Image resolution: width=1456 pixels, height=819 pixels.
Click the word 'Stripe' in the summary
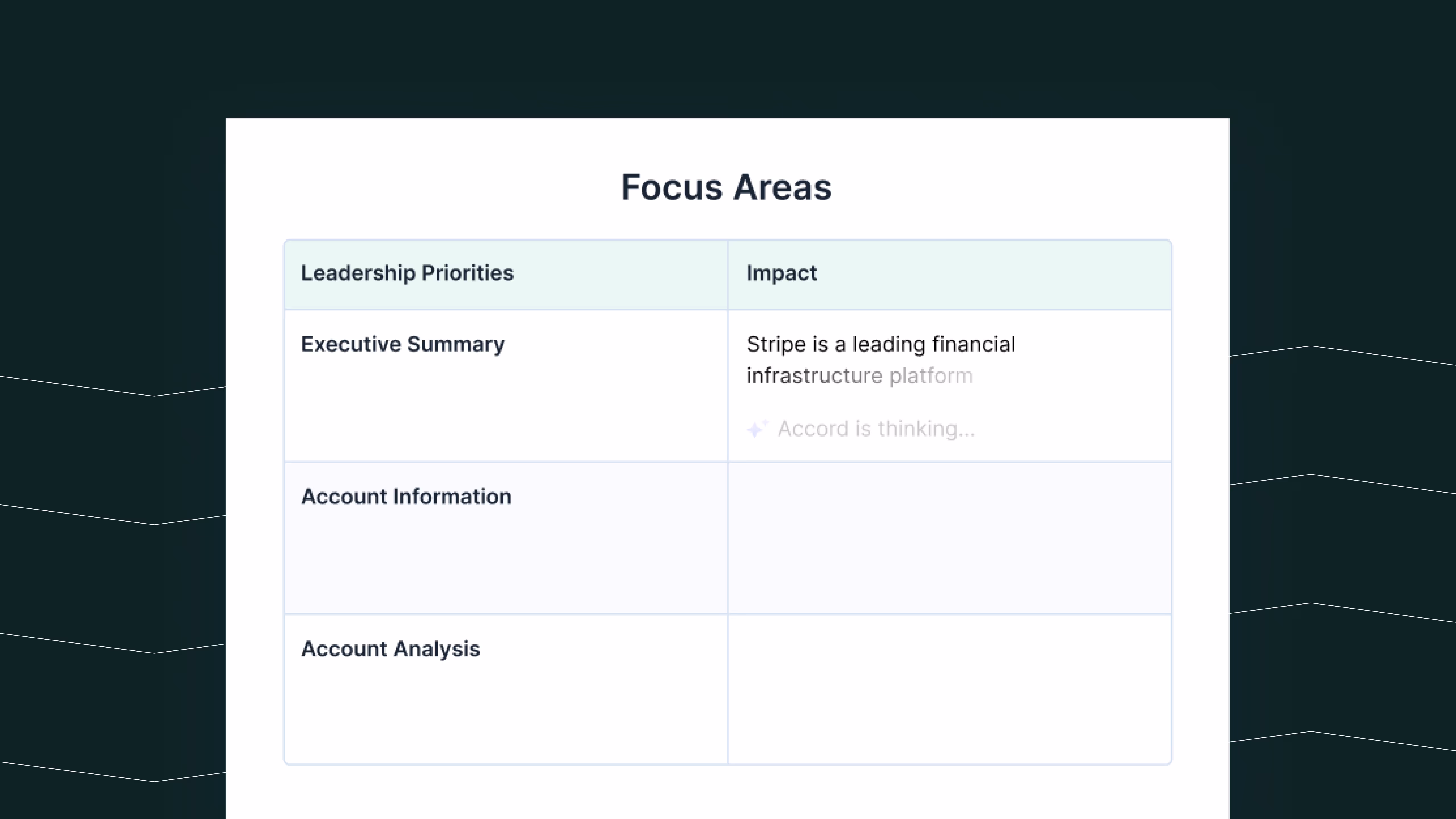pos(775,344)
